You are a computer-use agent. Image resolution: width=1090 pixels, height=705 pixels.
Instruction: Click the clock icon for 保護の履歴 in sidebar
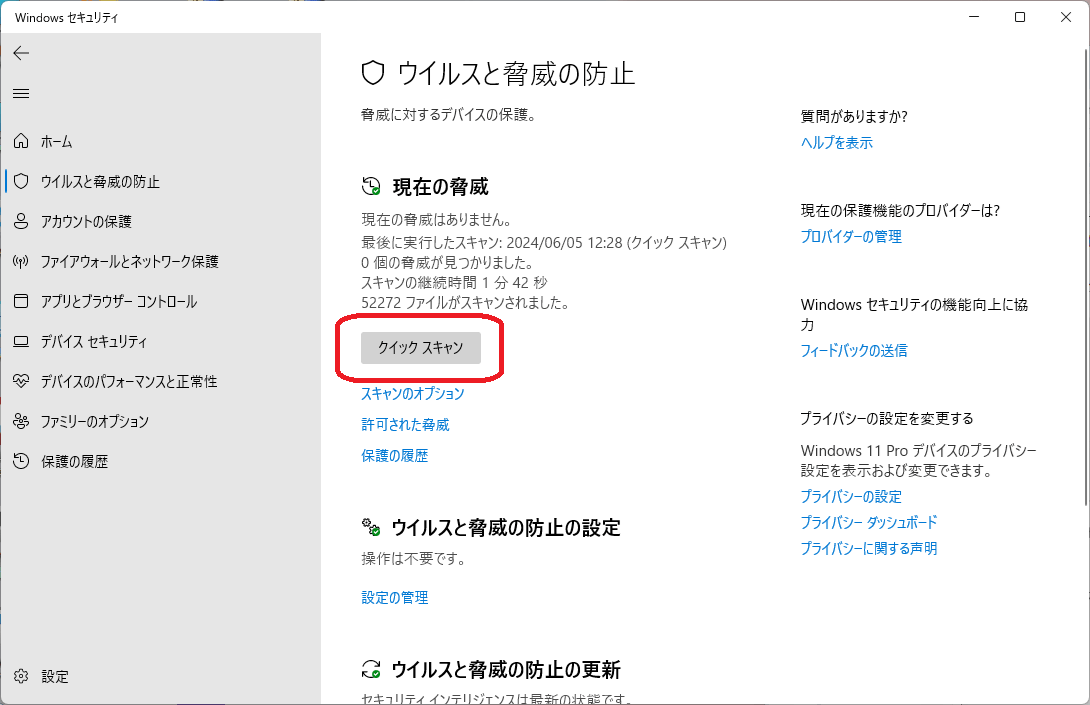[x=22, y=461]
